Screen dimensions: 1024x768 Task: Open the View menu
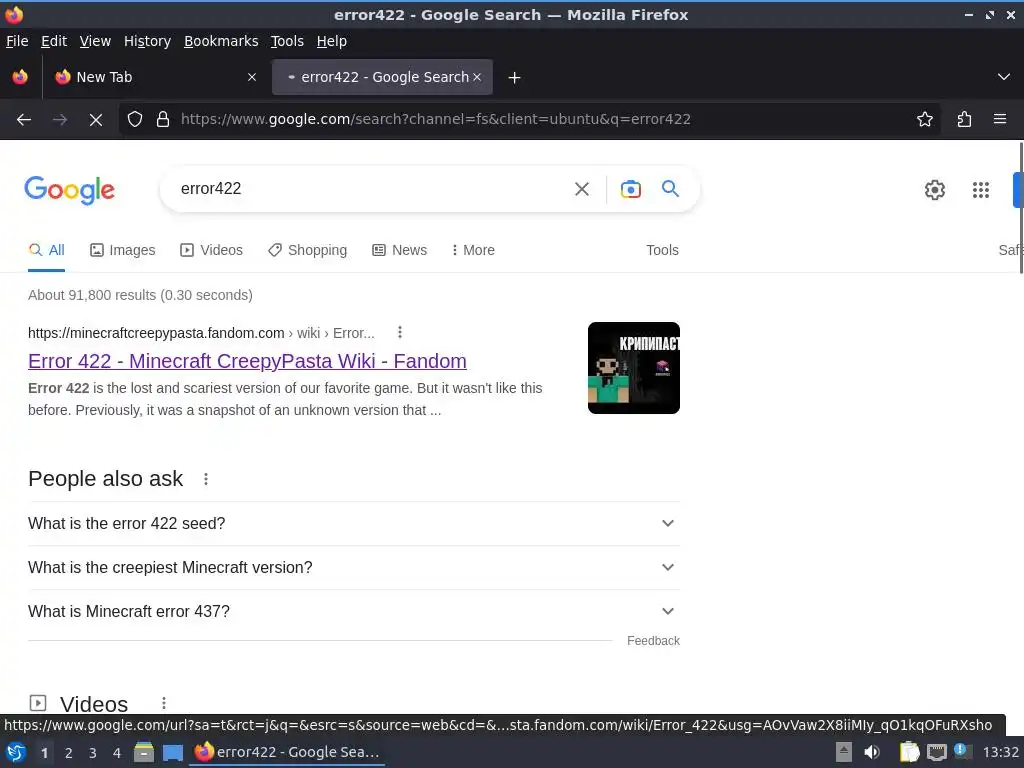(x=95, y=41)
